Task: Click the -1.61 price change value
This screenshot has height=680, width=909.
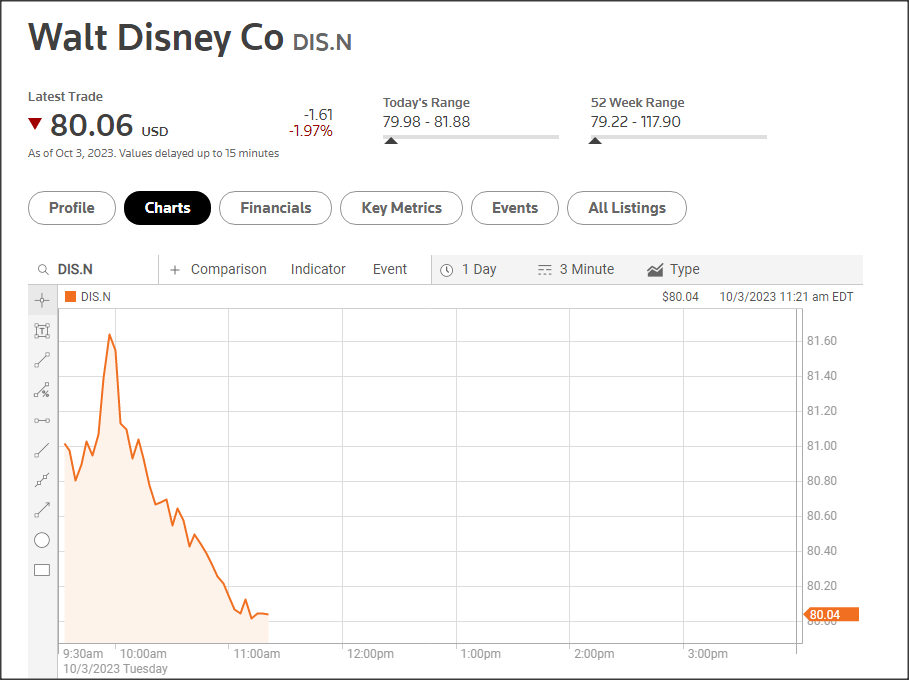Action: 318,115
